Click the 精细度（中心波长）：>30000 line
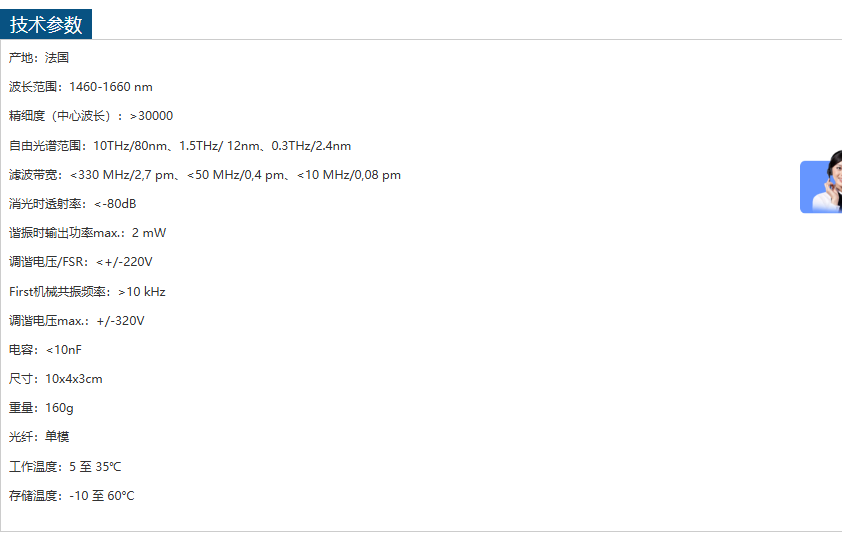Image resolution: width=842 pixels, height=533 pixels. 91,116
